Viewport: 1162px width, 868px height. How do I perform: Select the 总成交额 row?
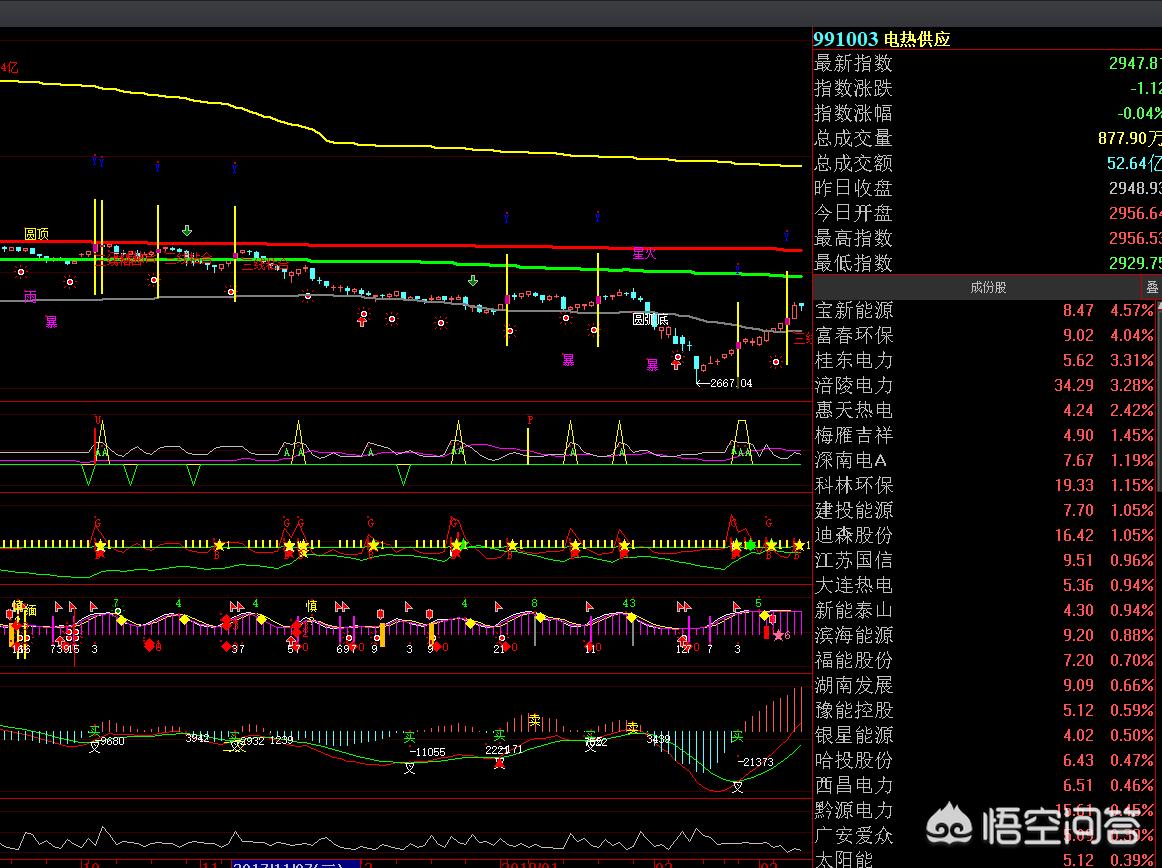[987, 164]
